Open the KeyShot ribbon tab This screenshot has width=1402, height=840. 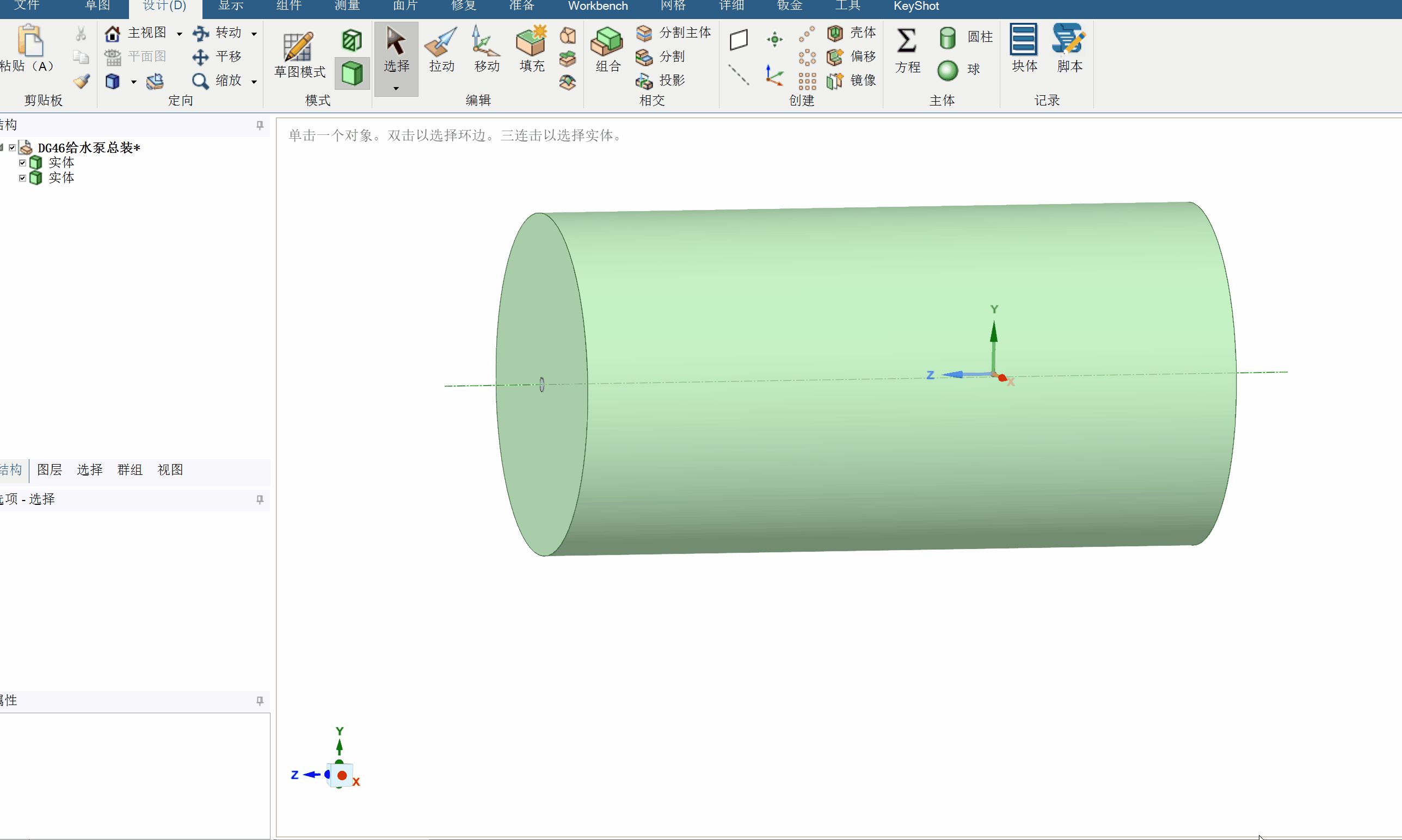click(x=916, y=6)
